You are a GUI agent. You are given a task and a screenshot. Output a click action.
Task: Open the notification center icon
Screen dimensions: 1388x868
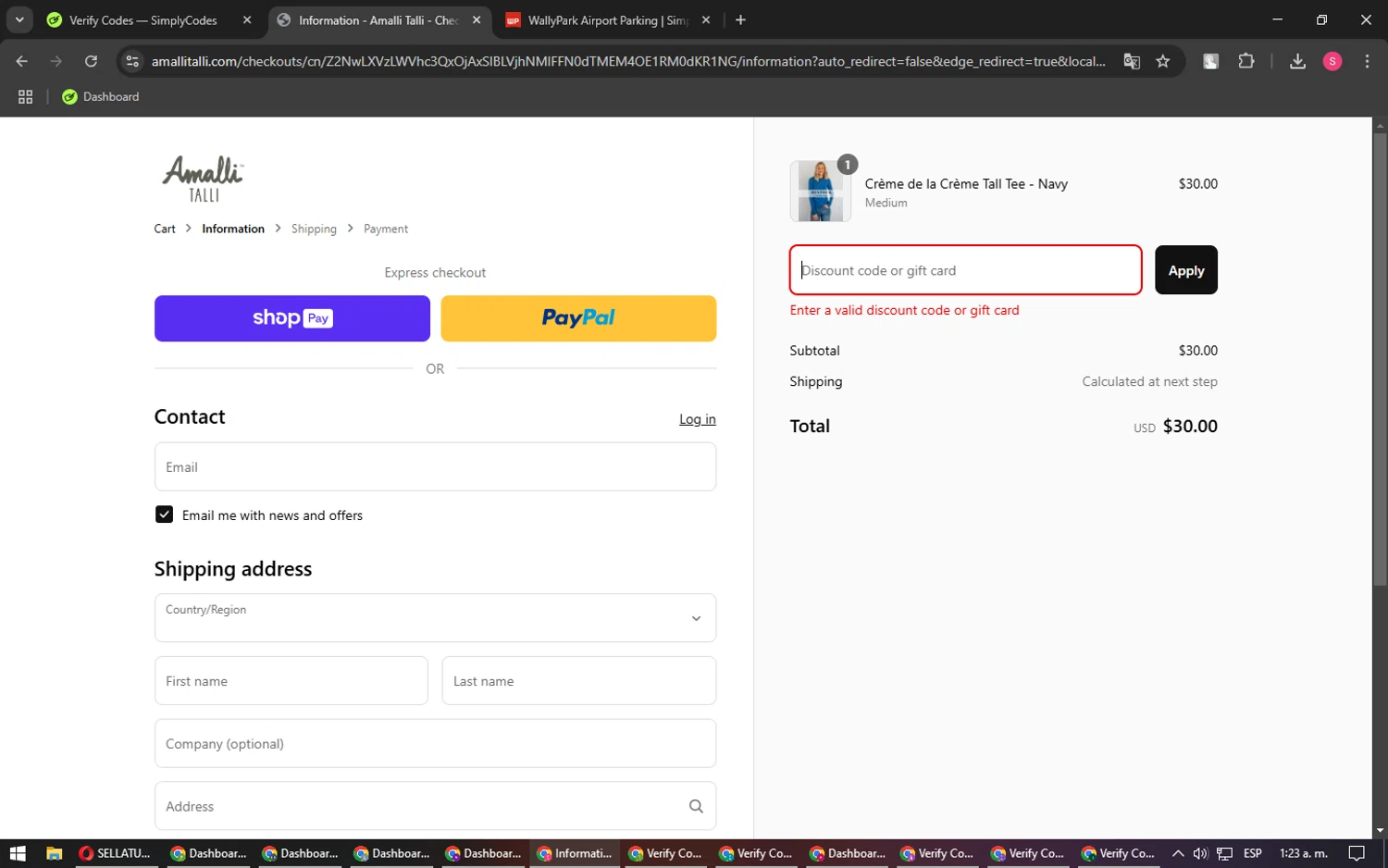[1357, 853]
